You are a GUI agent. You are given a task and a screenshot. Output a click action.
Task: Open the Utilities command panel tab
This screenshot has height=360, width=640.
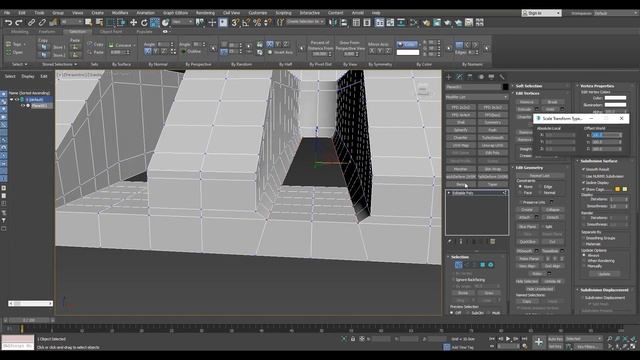point(502,77)
